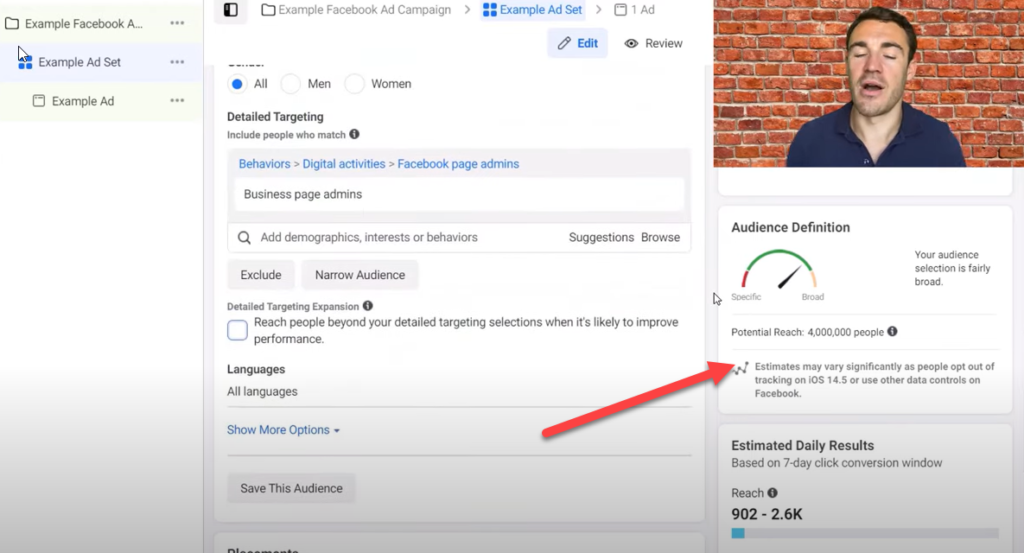Click the ad set grid icon in breadcrumb
This screenshot has height=553, width=1024.
pos(490,10)
